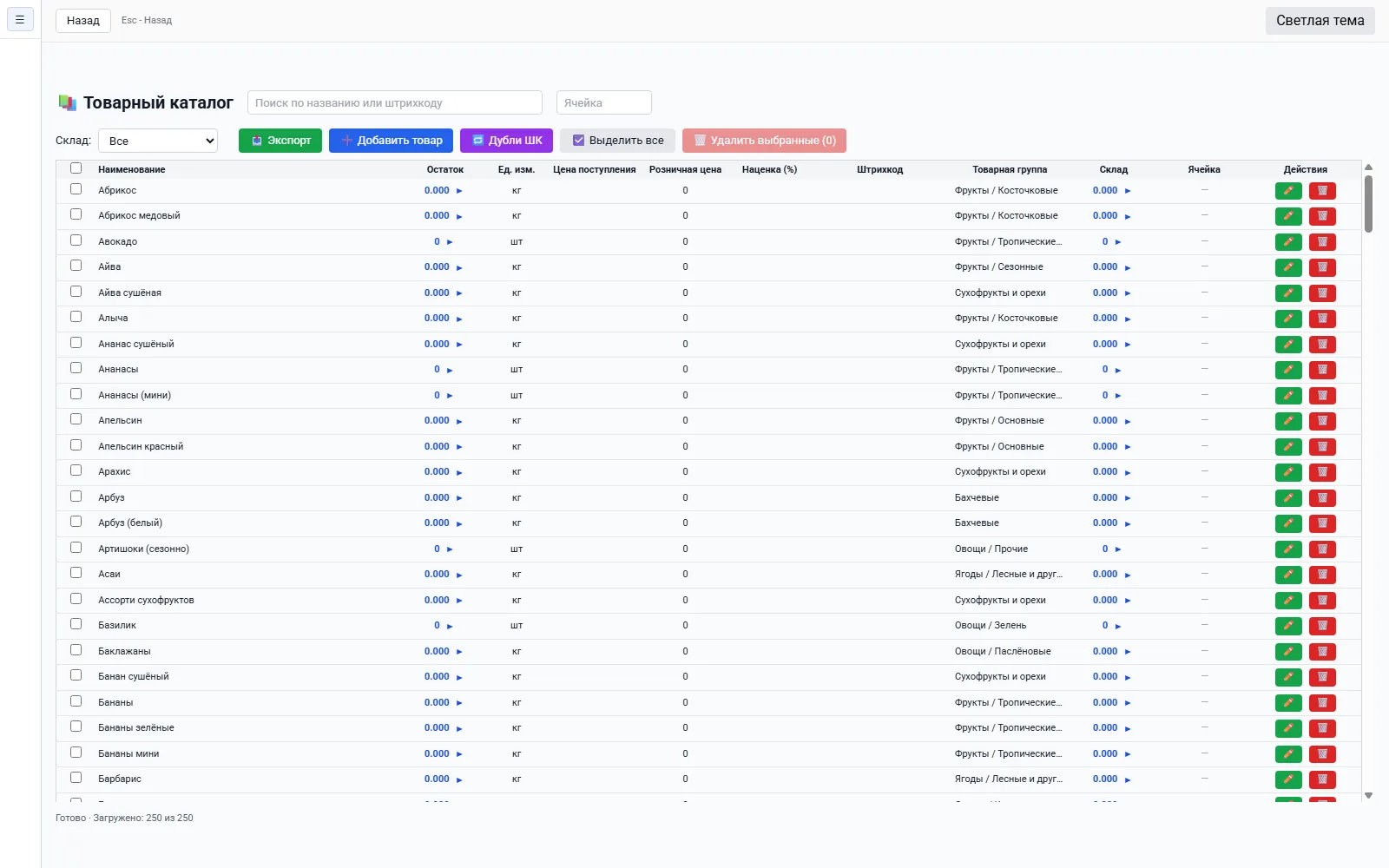Sort by Штрихкод column header
The image size is (1389, 868).
pyautogui.click(x=879, y=169)
